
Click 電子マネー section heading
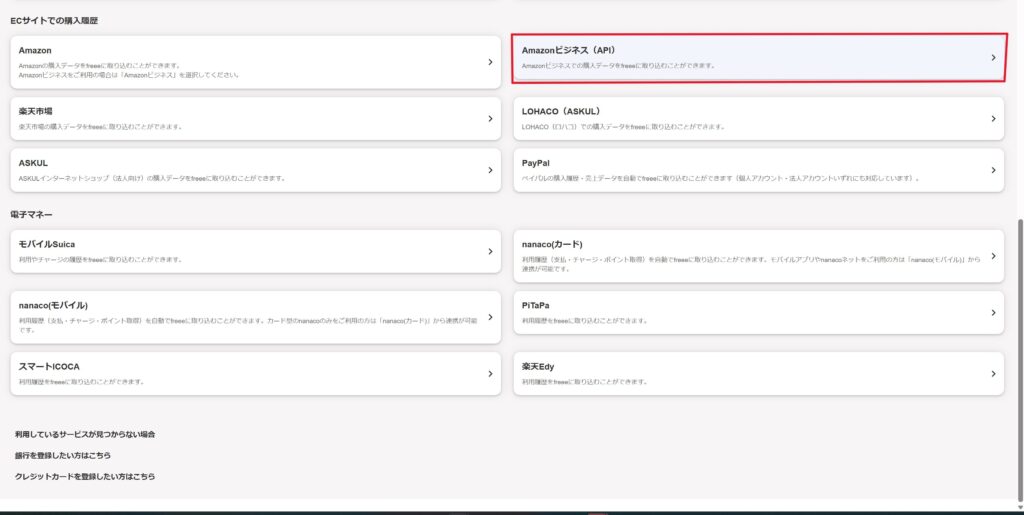coord(31,215)
